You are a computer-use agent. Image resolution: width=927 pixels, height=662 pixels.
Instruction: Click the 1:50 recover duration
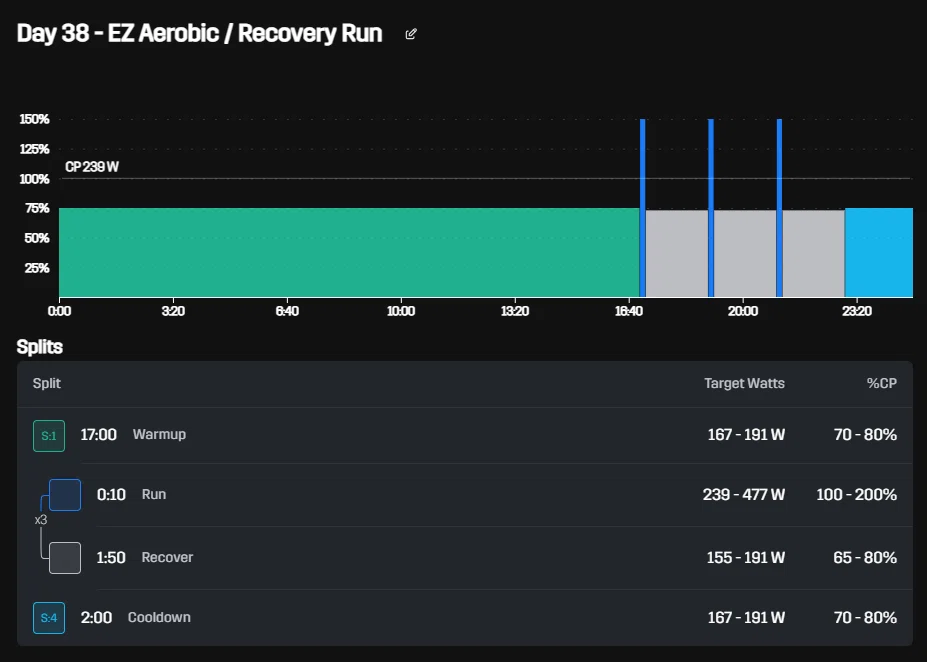coord(111,557)
